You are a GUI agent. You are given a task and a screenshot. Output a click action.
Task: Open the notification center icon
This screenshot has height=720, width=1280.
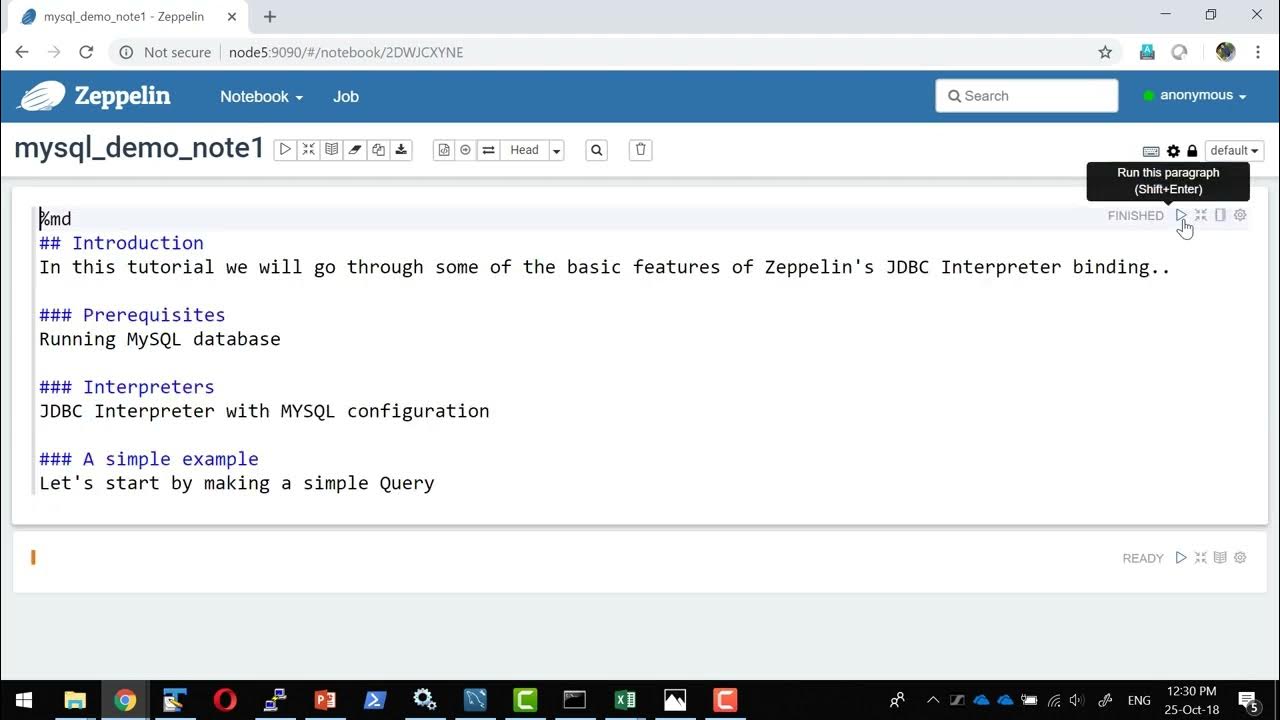click(x=1248, y=700)
